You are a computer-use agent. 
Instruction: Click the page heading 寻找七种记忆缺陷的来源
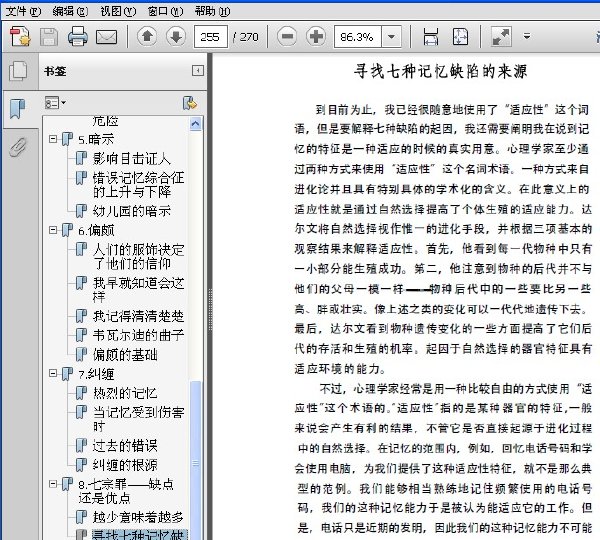440,72
